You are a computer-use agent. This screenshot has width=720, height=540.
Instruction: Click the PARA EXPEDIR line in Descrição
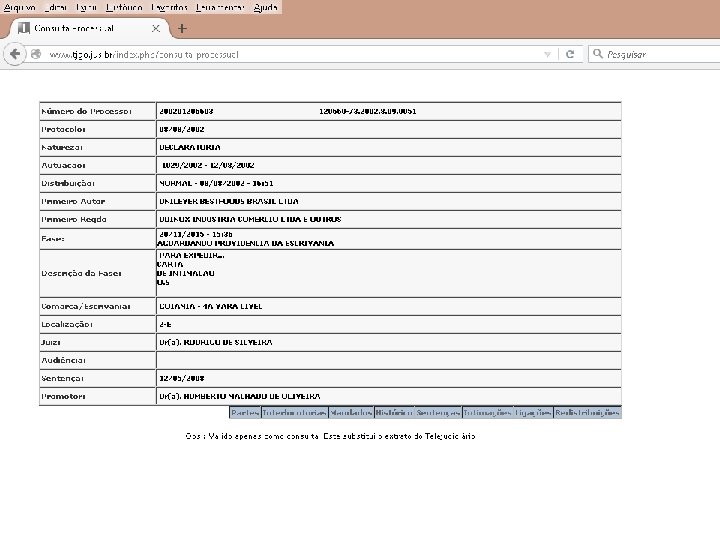tap(191, 255)
